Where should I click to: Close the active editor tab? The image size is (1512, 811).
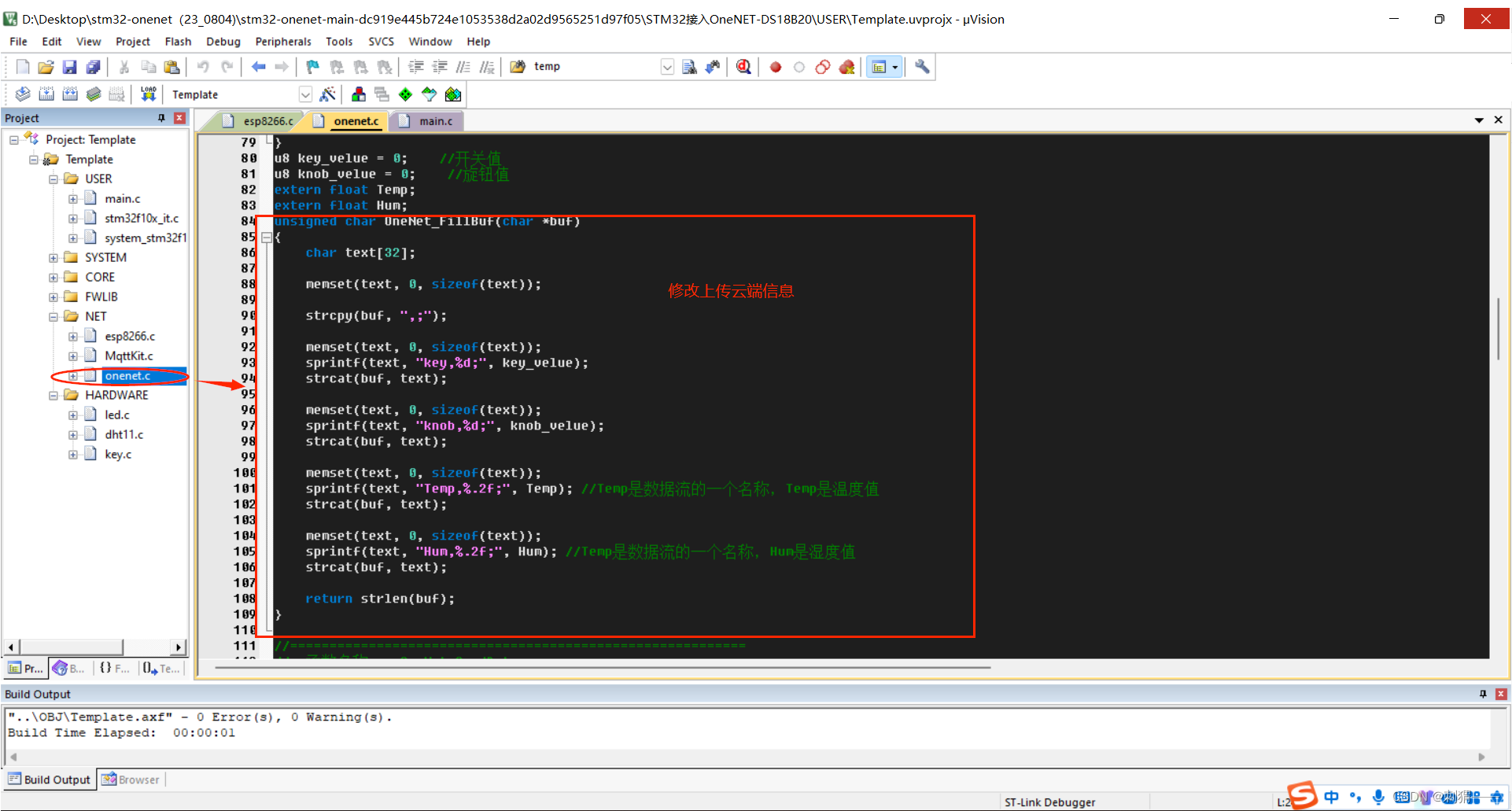click(x=1499, y=120)
